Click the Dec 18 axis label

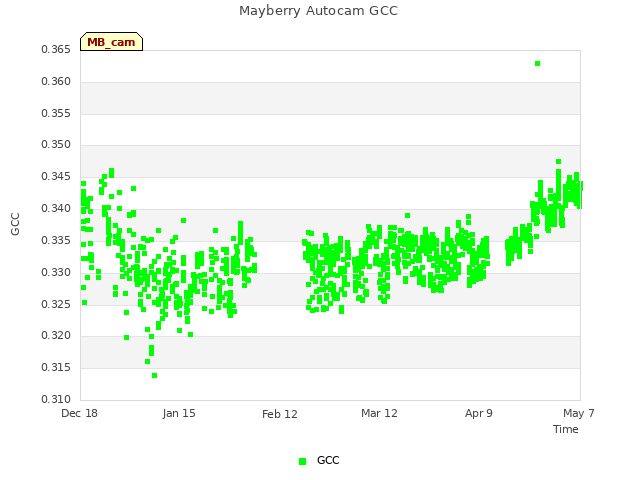[79, 413]
